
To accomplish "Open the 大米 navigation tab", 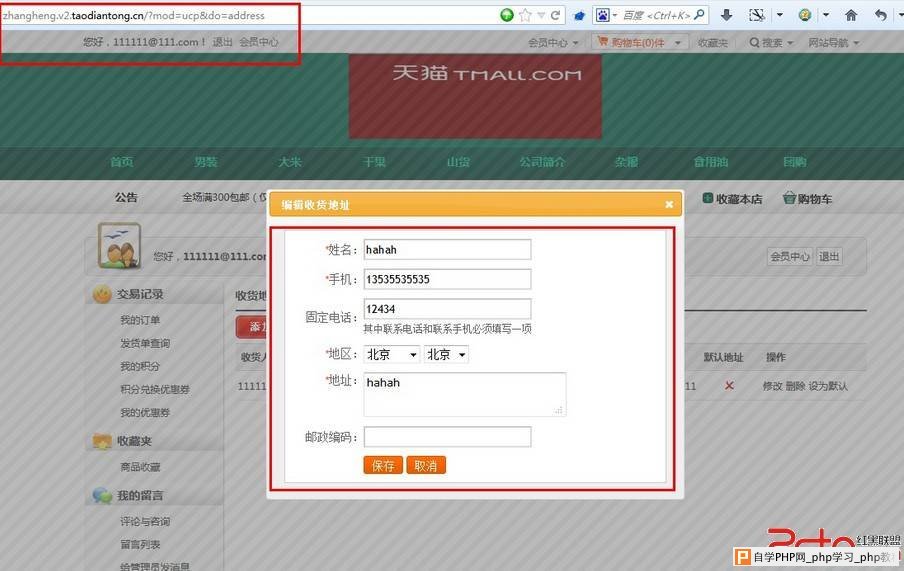I will [x=290, y=162].
